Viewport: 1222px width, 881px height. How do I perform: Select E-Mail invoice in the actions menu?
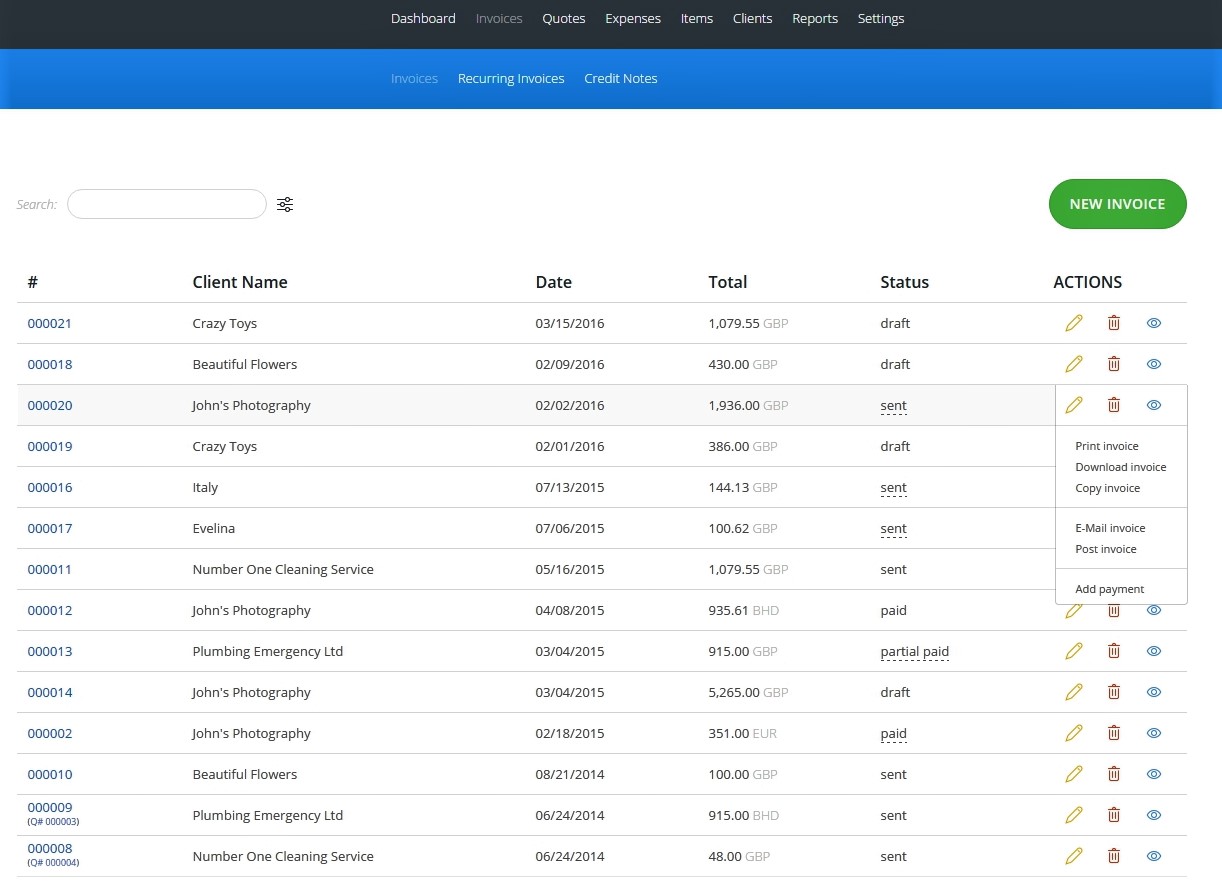[1110, 528]
